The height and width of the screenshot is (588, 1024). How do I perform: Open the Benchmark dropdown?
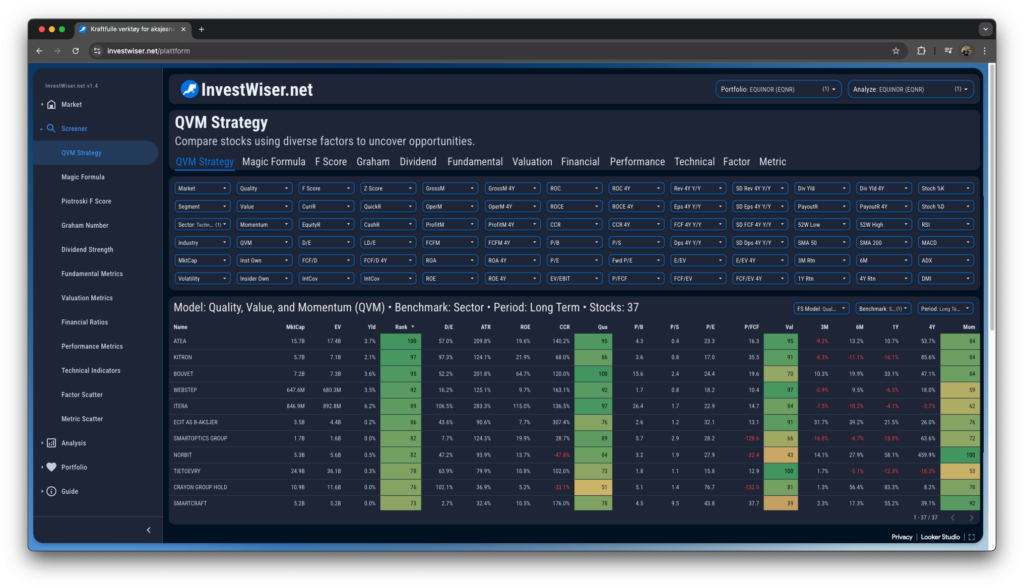(882, 308)
